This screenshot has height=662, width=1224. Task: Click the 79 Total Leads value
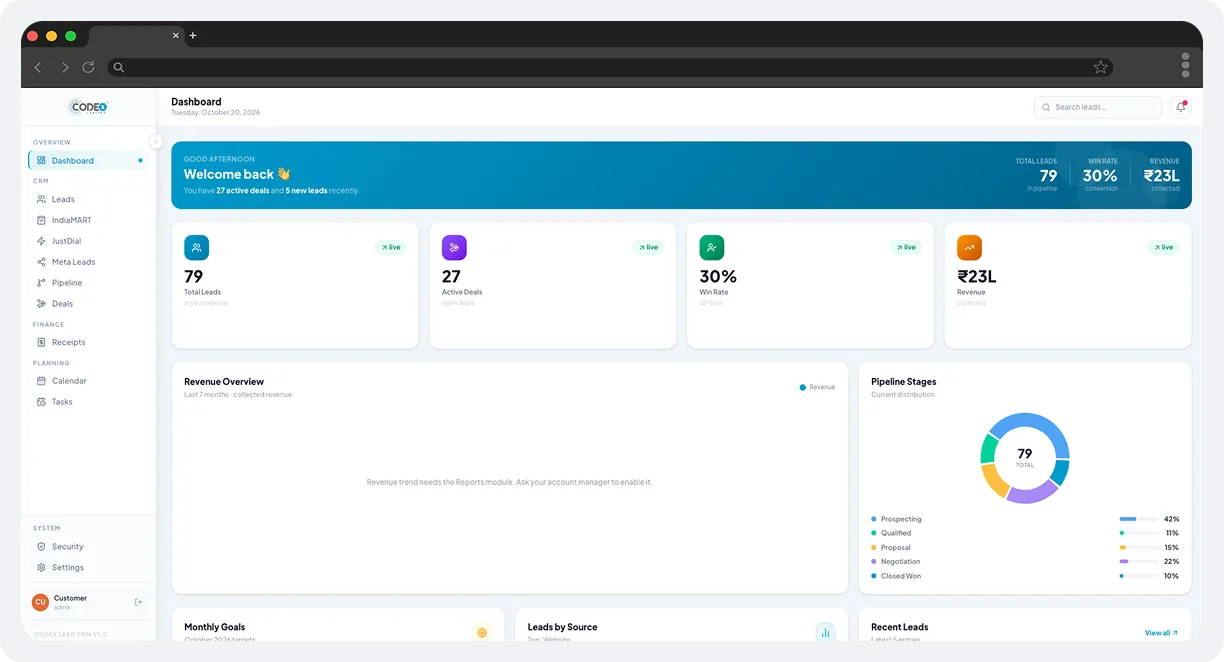point(193,277)
